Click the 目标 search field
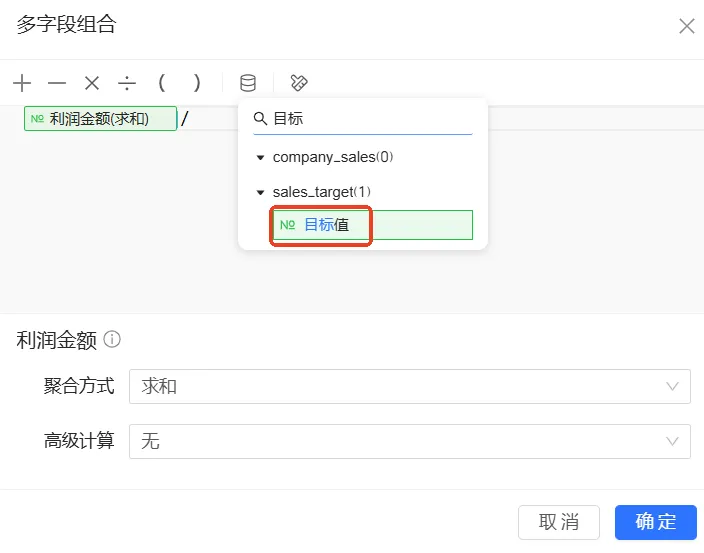 point(370,118)
